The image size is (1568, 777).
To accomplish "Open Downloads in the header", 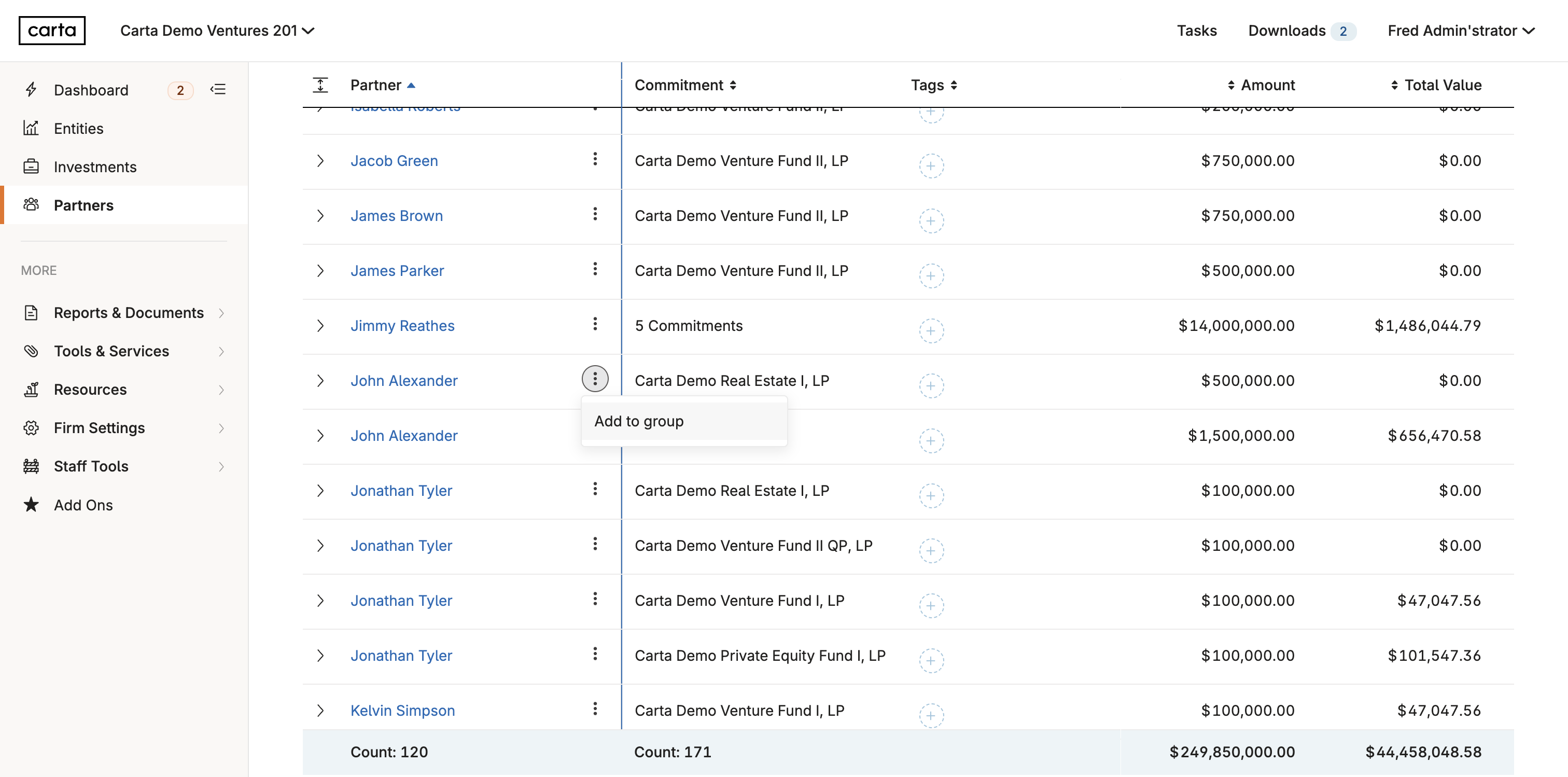I will (1301, 31).
